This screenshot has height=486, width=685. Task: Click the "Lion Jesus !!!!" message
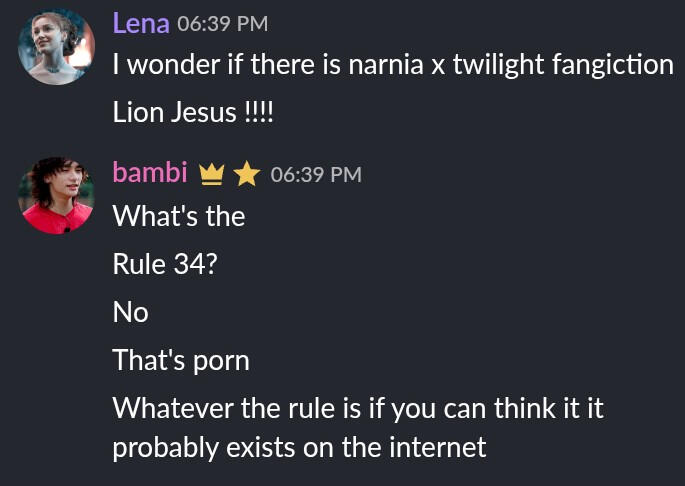pos(193,111)
